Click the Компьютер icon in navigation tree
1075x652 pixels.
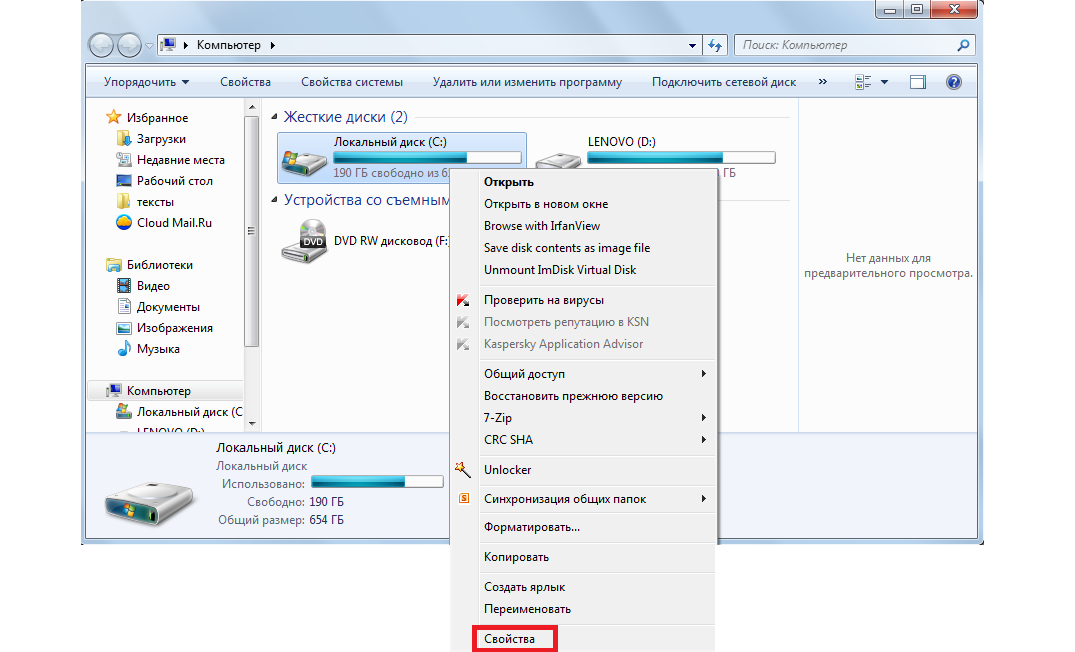[114, 391]
